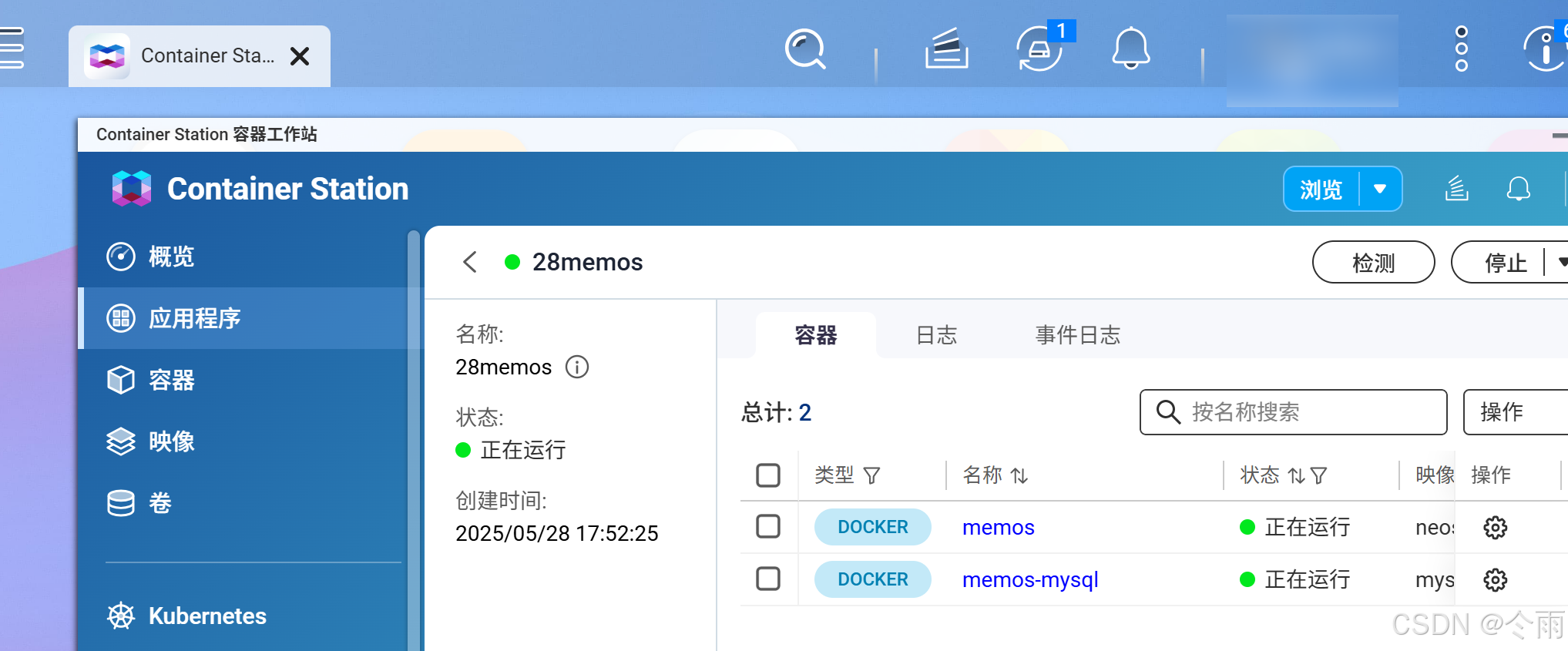This screenshot has height=651, width=1568.
Task: Open the QTS notification bell in top bar
Action: click(1130, 49)
